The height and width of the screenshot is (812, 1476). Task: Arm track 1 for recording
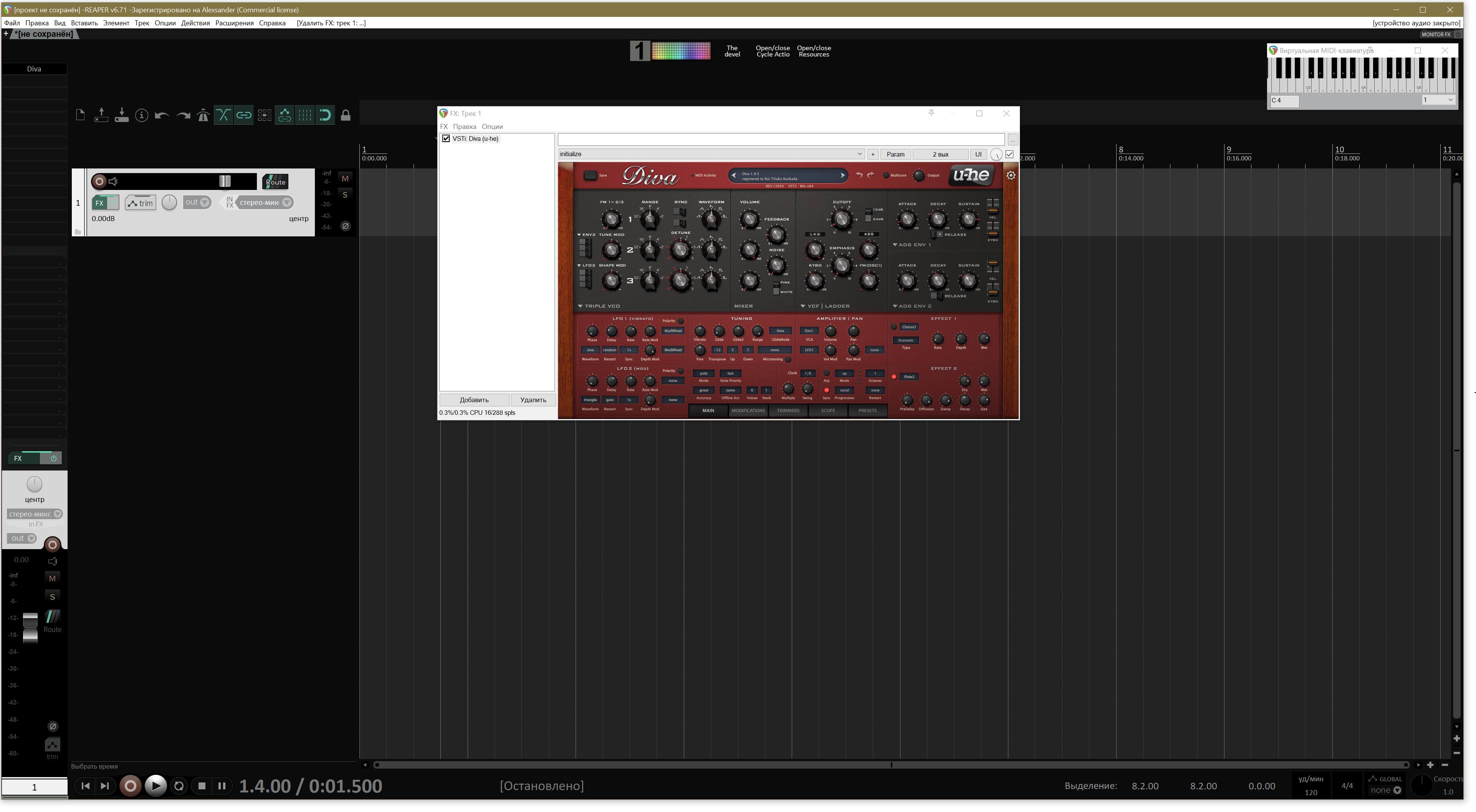(x=99, y=182)
